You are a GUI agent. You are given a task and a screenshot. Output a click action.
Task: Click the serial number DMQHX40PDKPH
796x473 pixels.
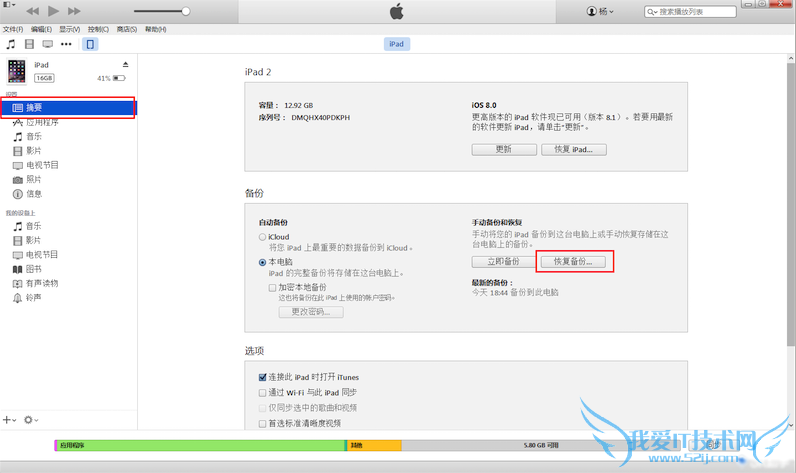tap(320, 117)
